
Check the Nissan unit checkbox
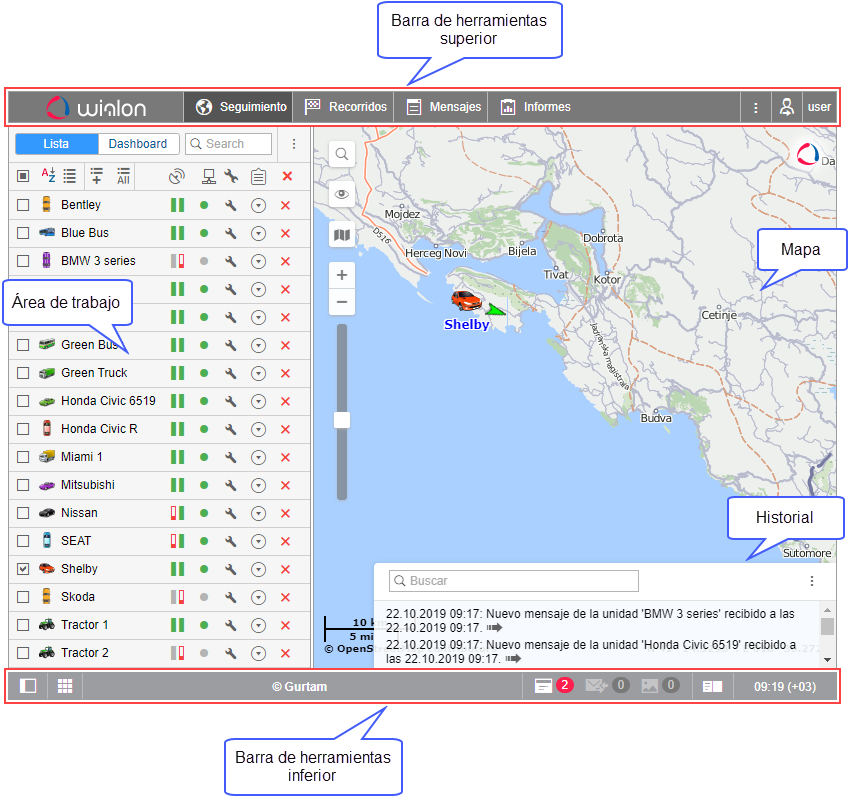coord(23,513)
